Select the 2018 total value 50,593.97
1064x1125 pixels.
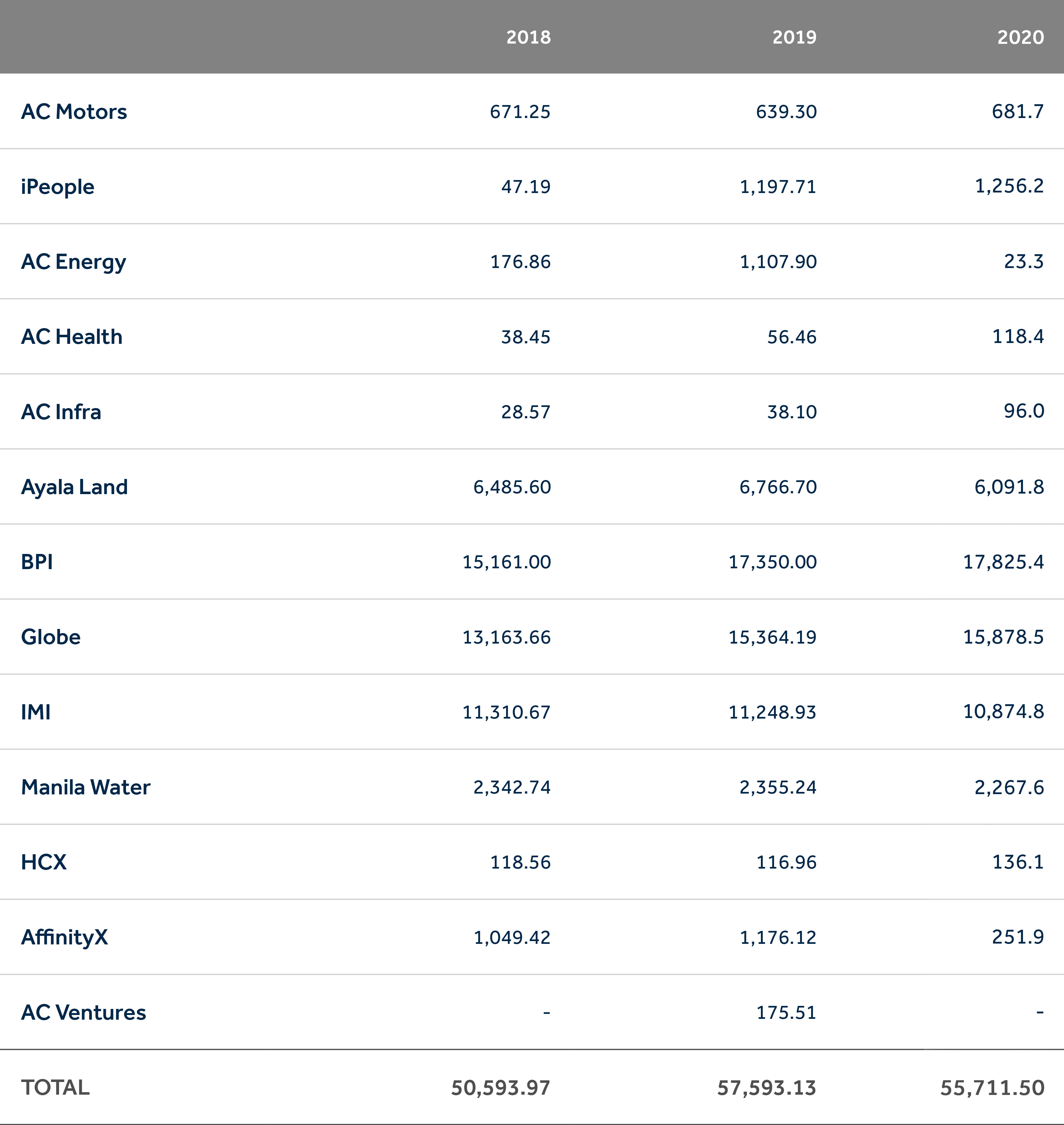pos(500,1087)
